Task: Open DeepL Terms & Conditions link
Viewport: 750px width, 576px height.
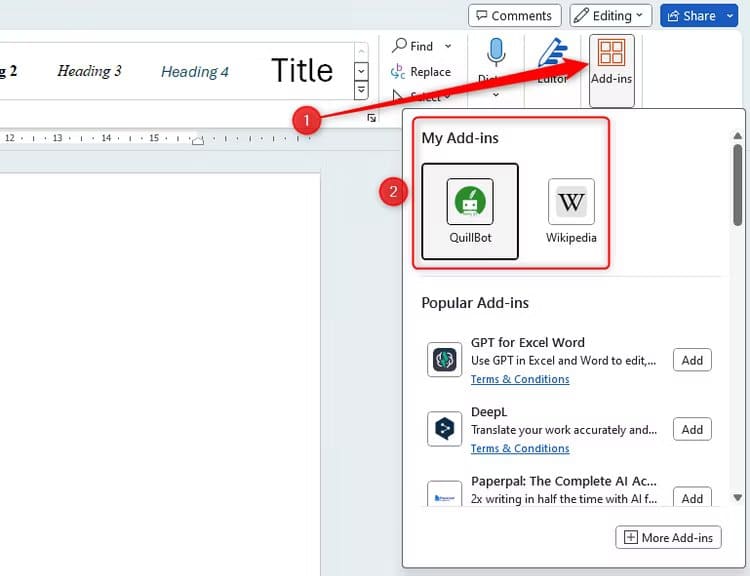Action: pyautogui.click(x=520, y=449)
